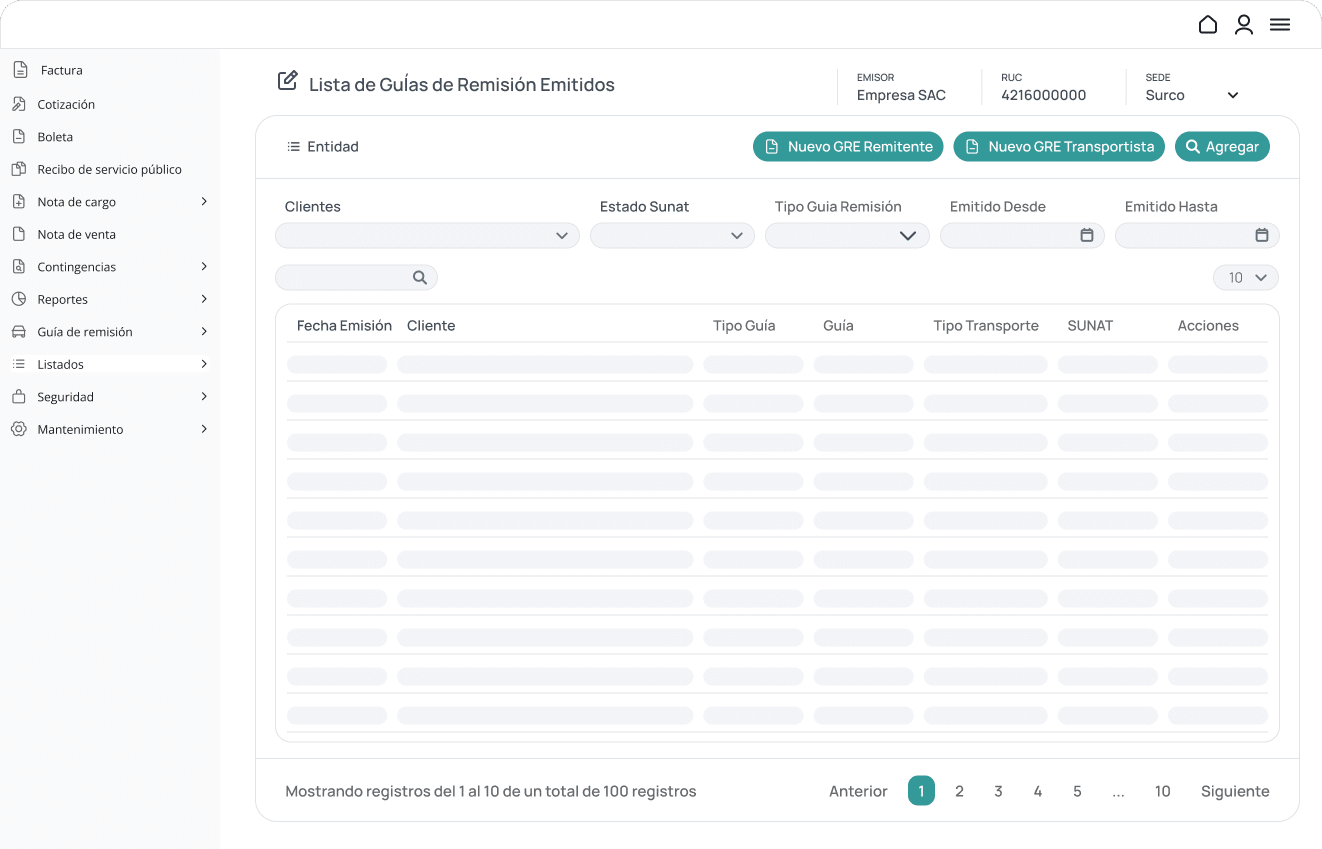Click the Emitido Hasta date field
The height and width of the screenshot is (849, 1322).
click(1197, 236)
